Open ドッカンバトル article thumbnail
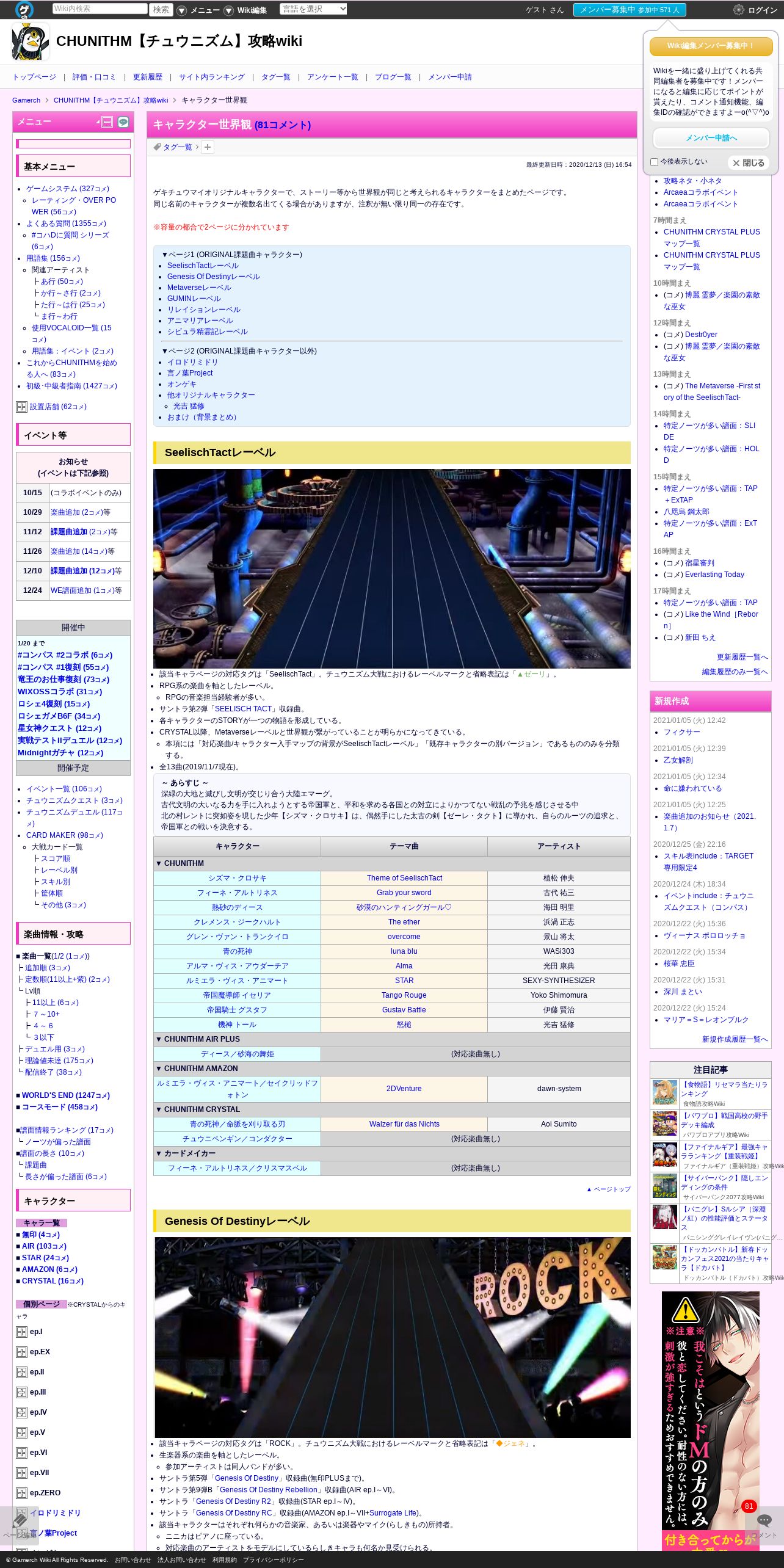 point(665,1258)
